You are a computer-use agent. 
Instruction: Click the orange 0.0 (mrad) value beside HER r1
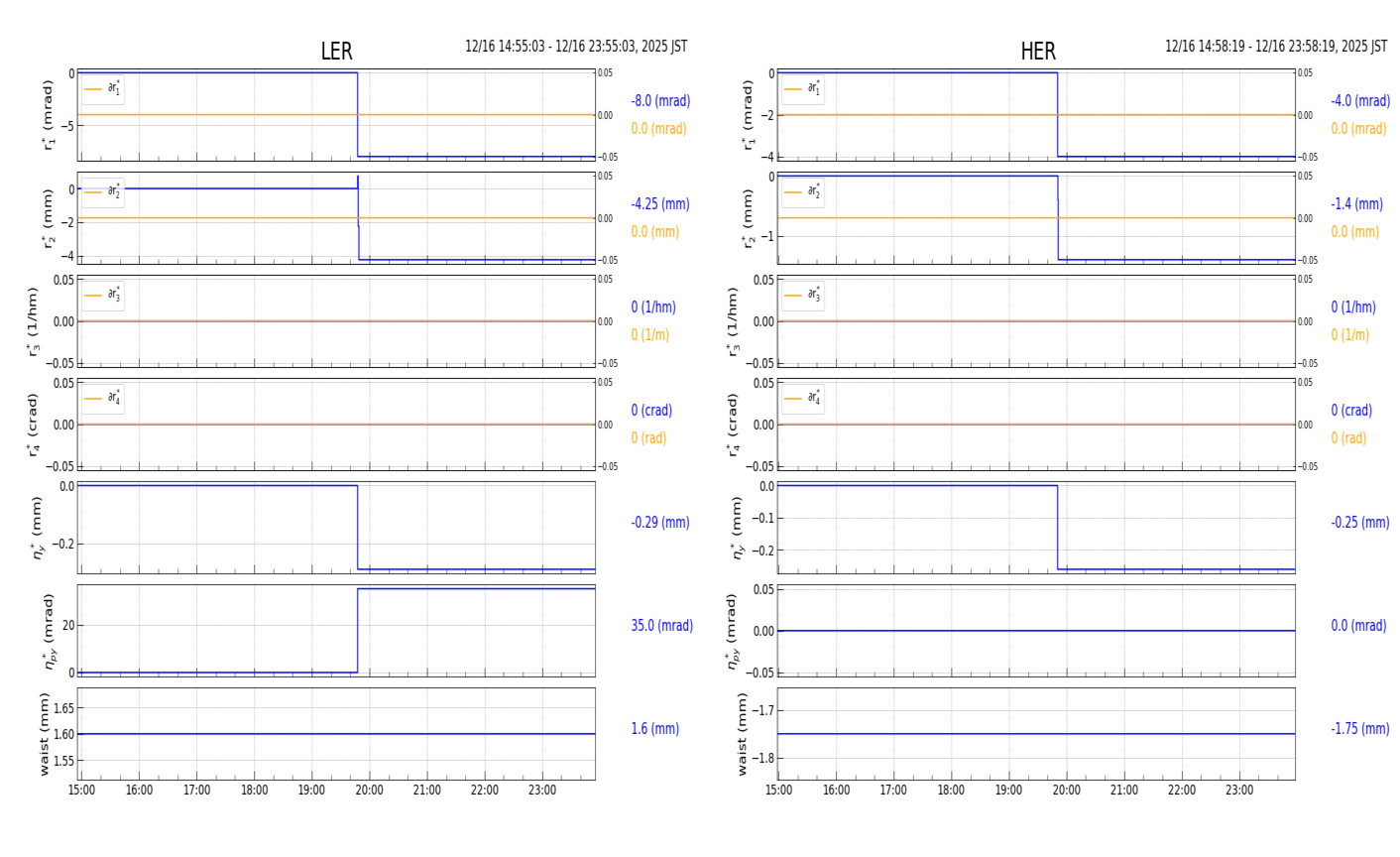click(1358, 129)
